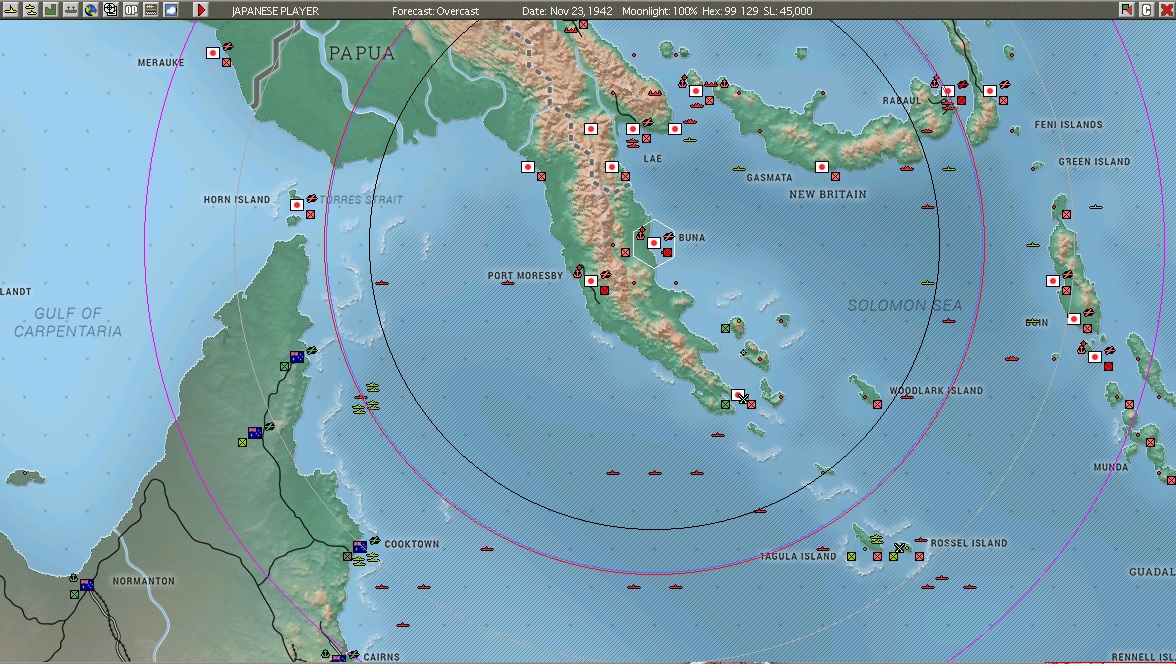Toggle the weather overlay cloud icon
1176x664 pixels.
(x=170, y=9)
